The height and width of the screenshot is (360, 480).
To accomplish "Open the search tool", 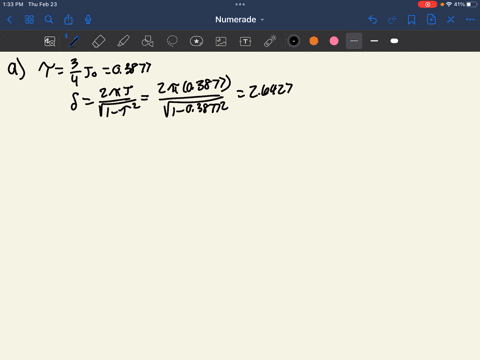I will 49,20.
